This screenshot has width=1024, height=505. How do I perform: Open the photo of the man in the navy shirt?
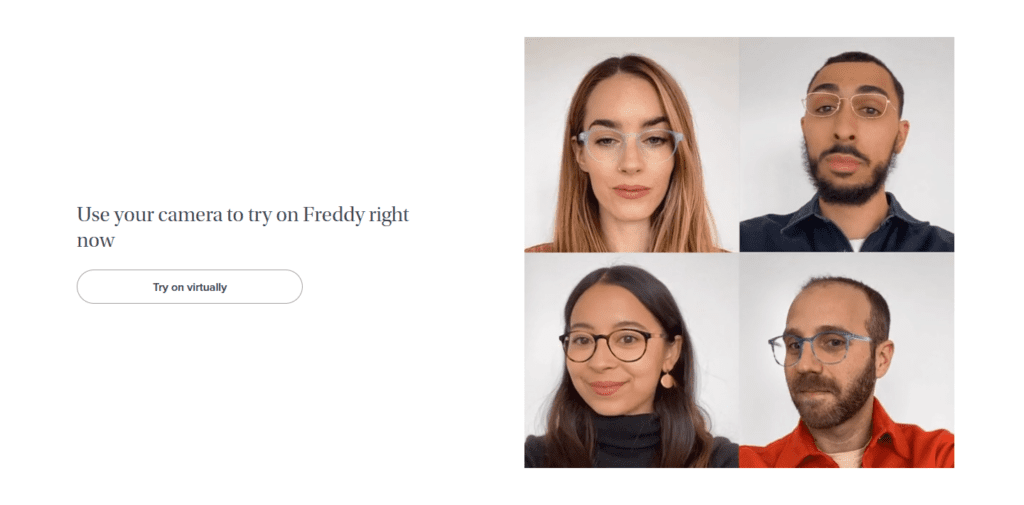(847, 144)
